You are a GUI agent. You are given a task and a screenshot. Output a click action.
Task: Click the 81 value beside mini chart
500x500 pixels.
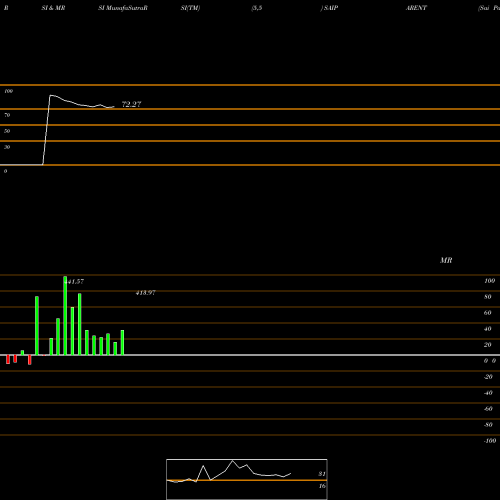tap(322, 474)
